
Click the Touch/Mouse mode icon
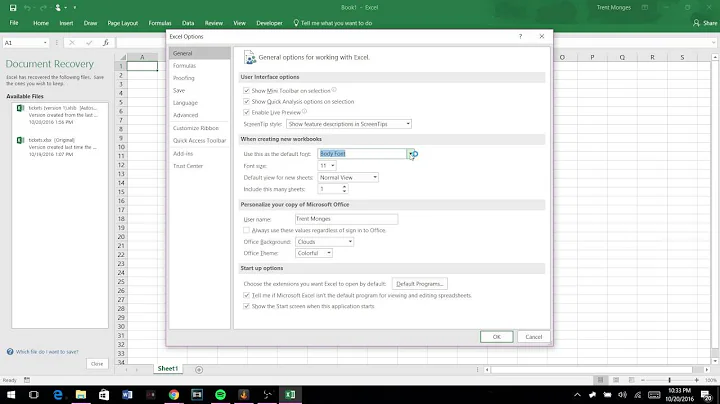(58, 7)
